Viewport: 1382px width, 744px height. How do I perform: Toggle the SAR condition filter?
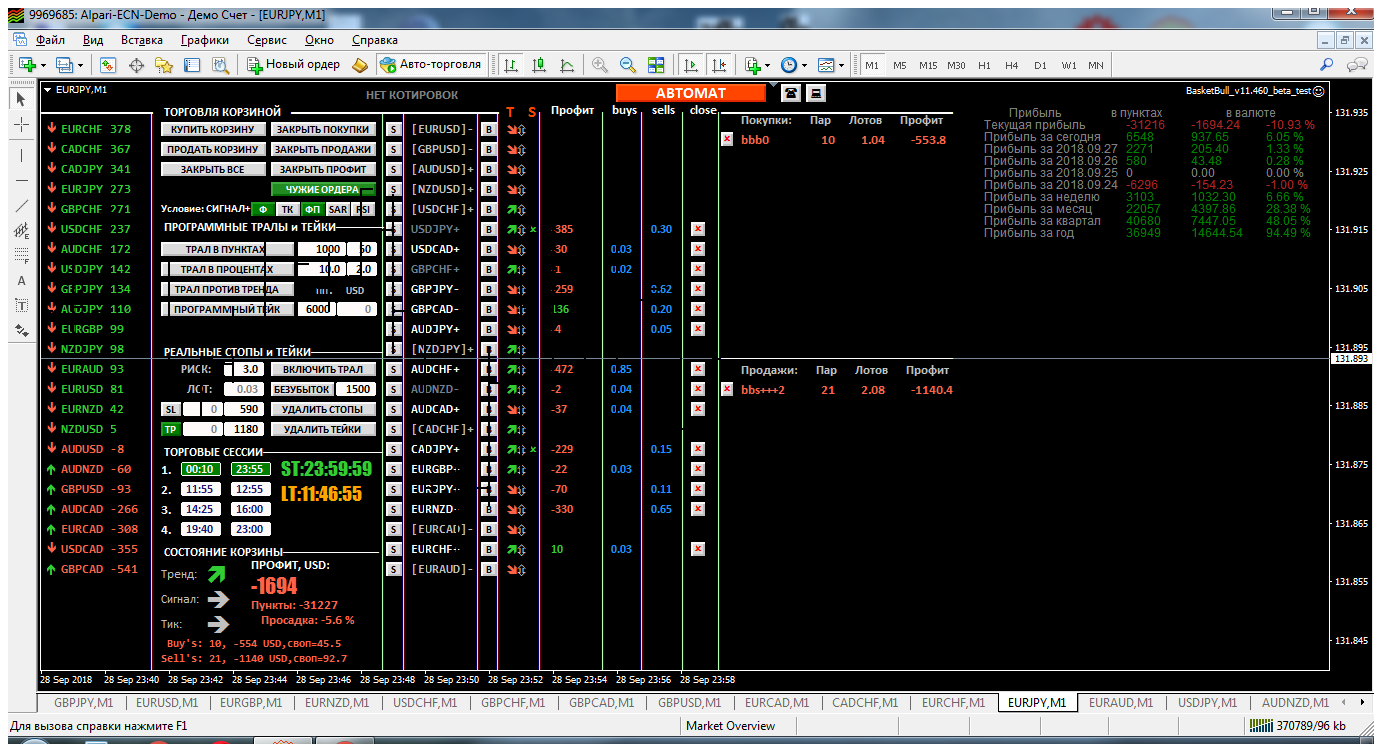(338, 209)
